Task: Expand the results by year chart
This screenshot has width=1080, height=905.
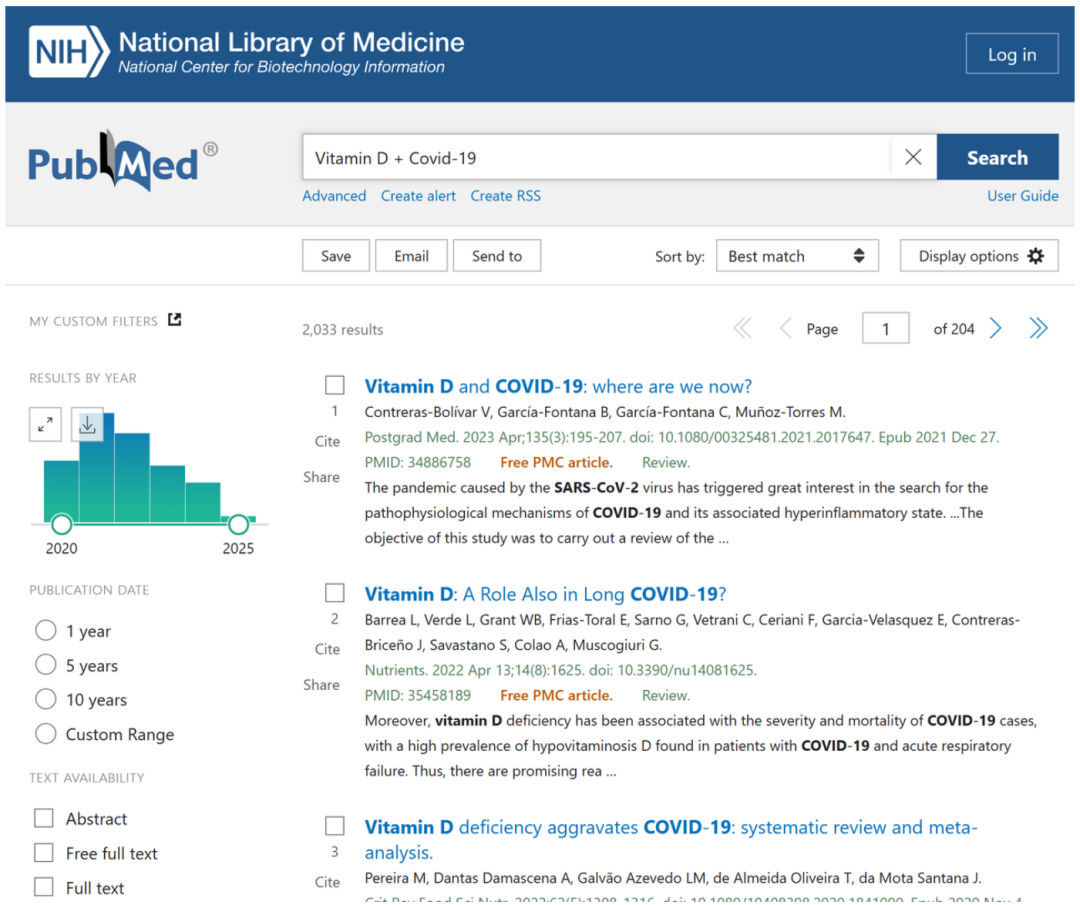Action: pos(45,424)
